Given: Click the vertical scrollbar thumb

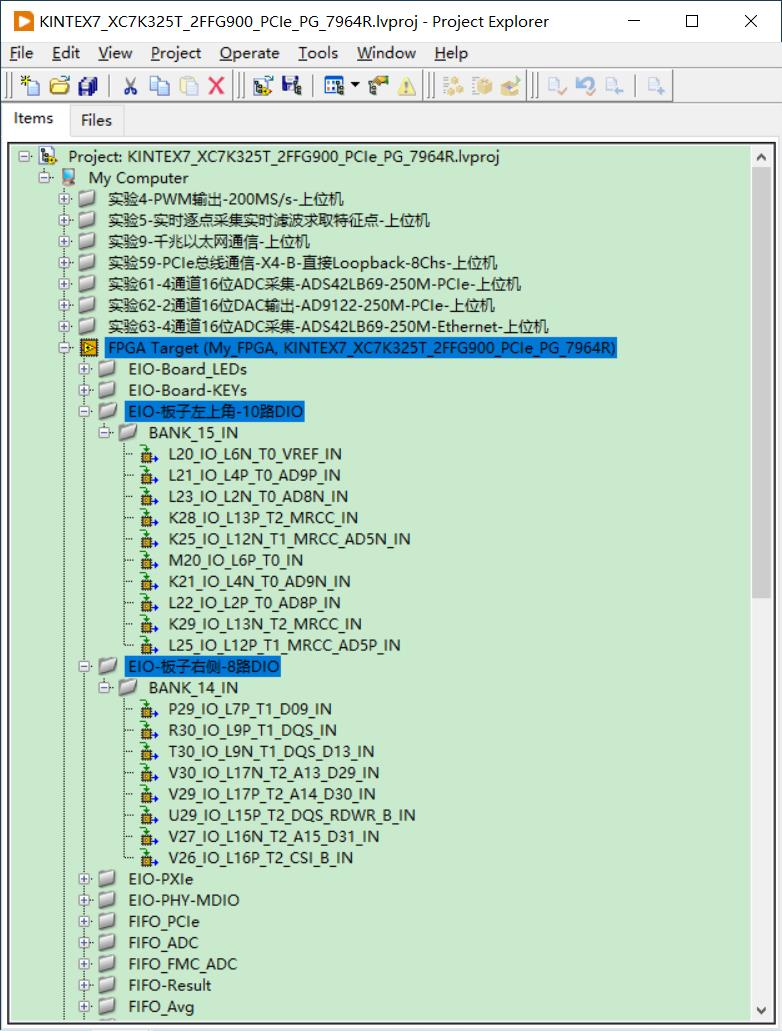Looking at the screenshot, I should (x=762, y=382).
